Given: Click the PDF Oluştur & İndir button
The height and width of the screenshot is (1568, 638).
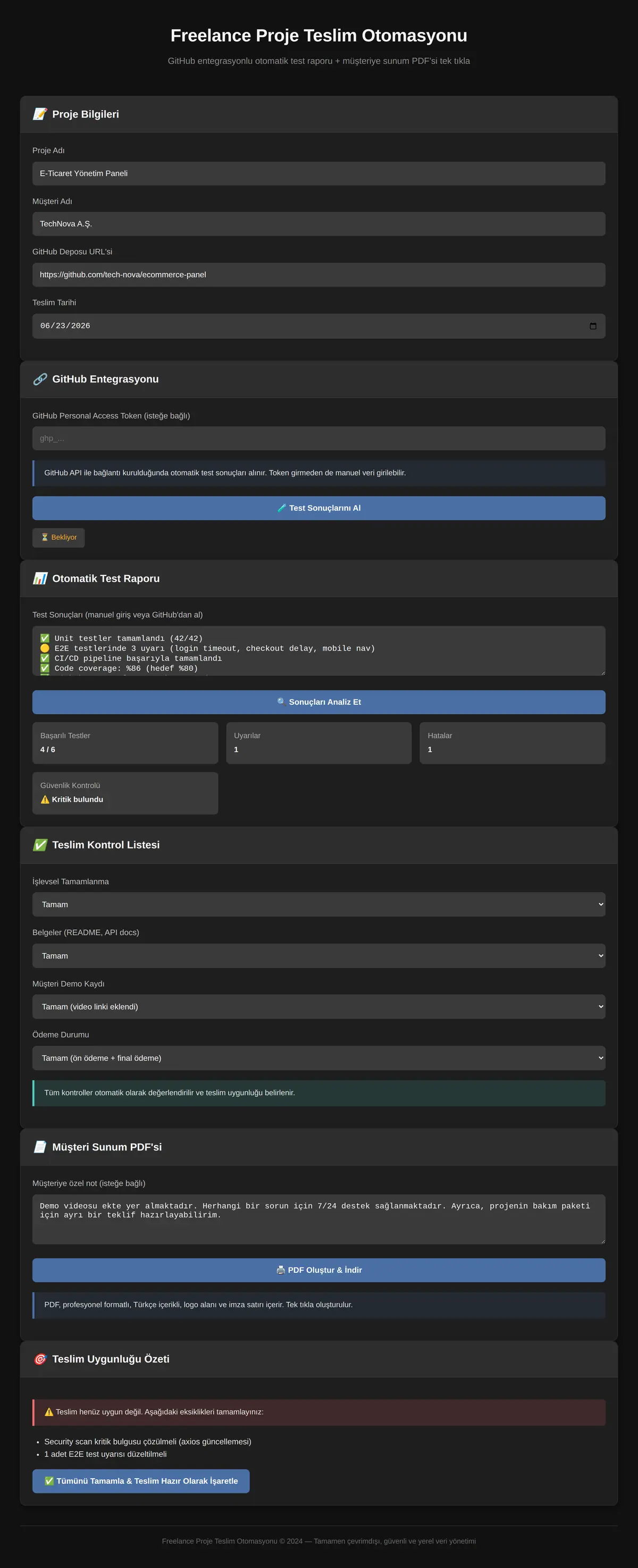Looking at the screenshot, I should coord(318,1270).
